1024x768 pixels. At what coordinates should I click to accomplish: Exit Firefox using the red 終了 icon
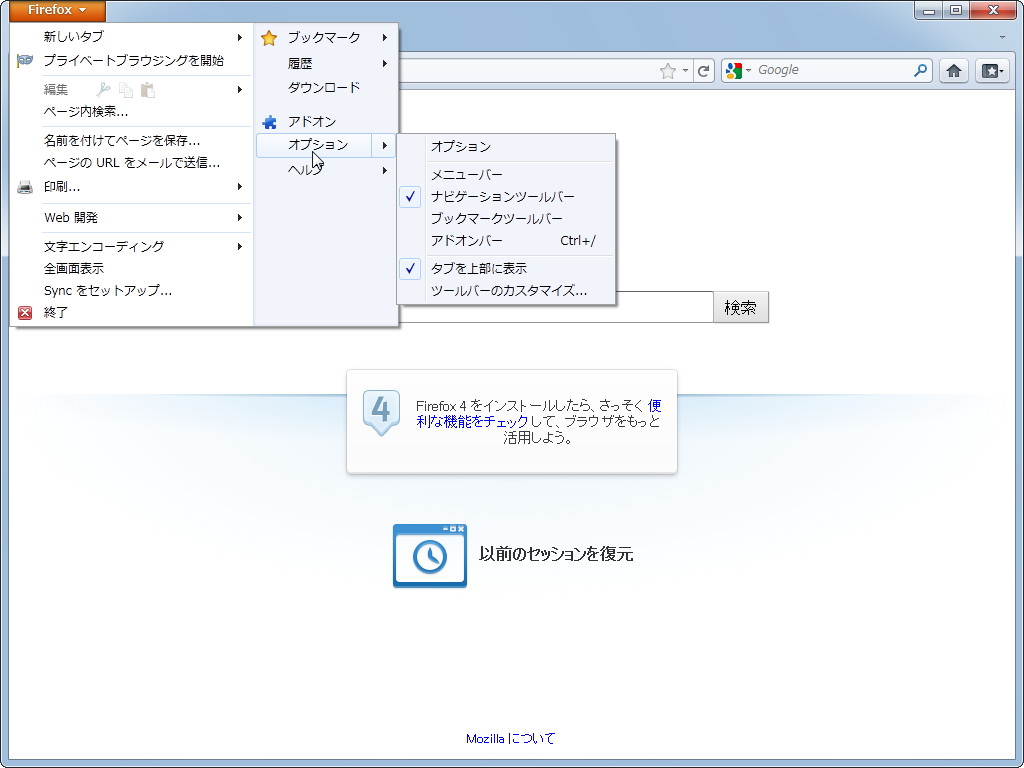point(24,312)
